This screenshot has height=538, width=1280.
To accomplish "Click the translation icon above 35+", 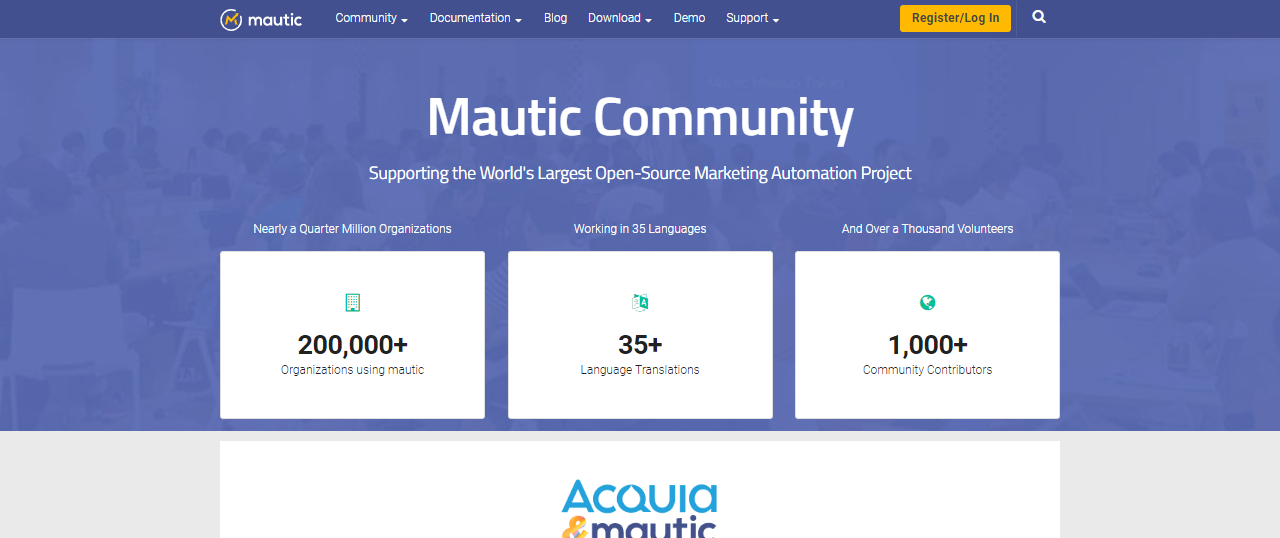I will pos(640,302).
